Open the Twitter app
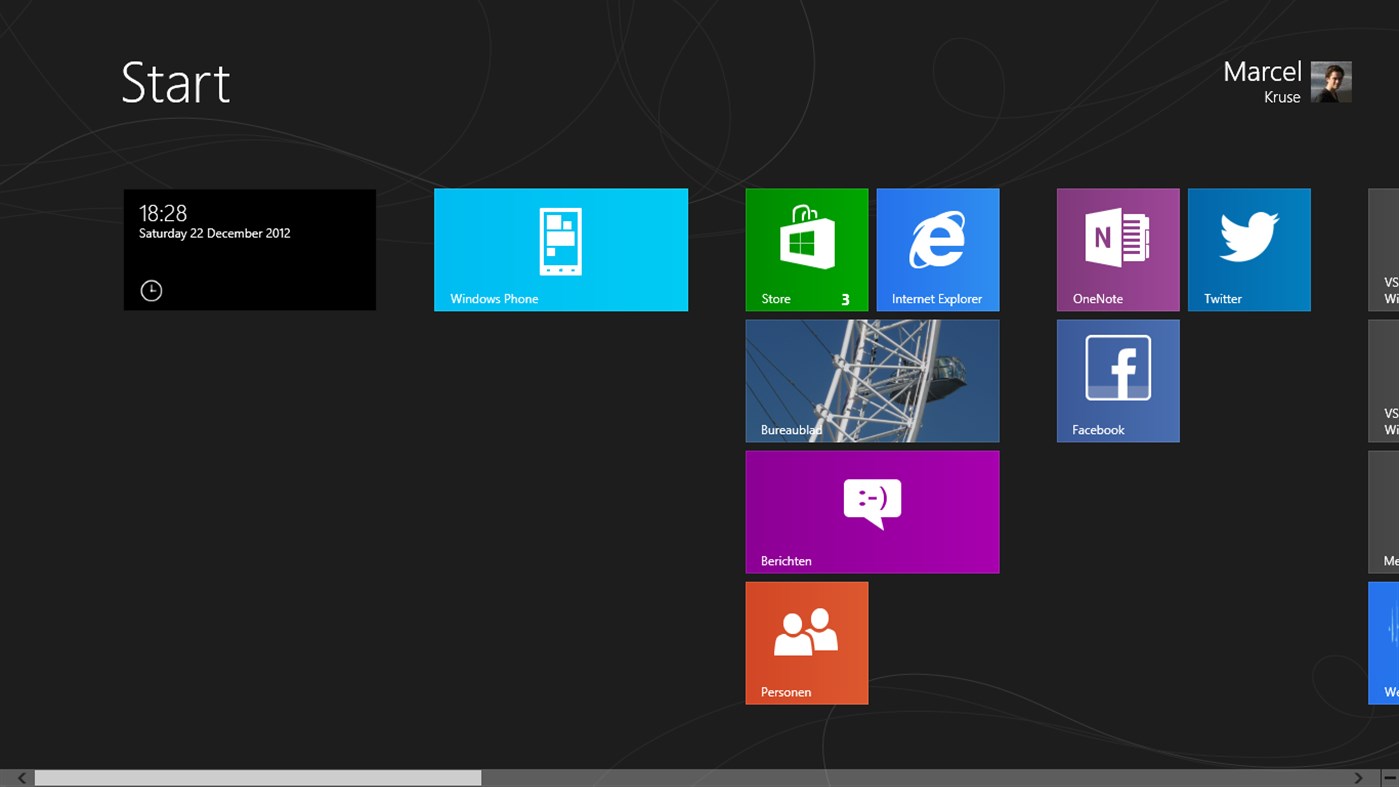Viewport: 1399px width, 787px height. [1248, 249]
